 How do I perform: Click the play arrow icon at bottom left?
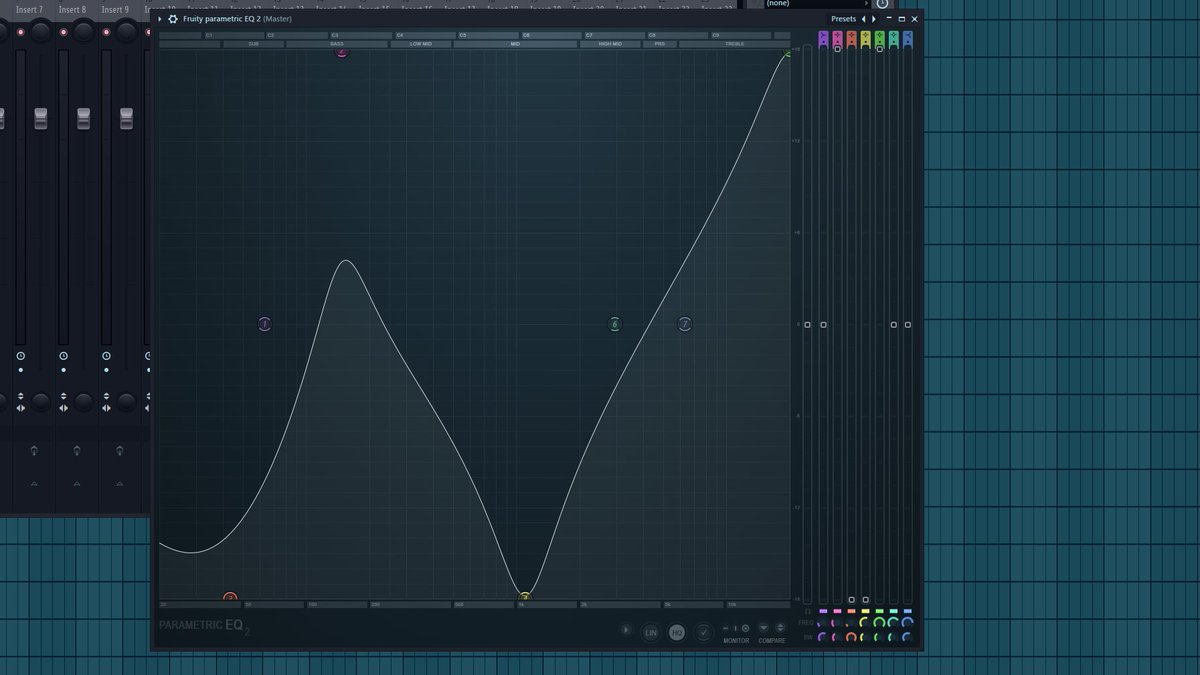pos(627,630)
